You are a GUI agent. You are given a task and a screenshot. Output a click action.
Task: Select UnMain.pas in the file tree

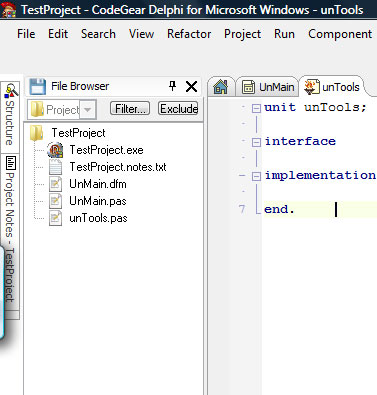[98, 201]
